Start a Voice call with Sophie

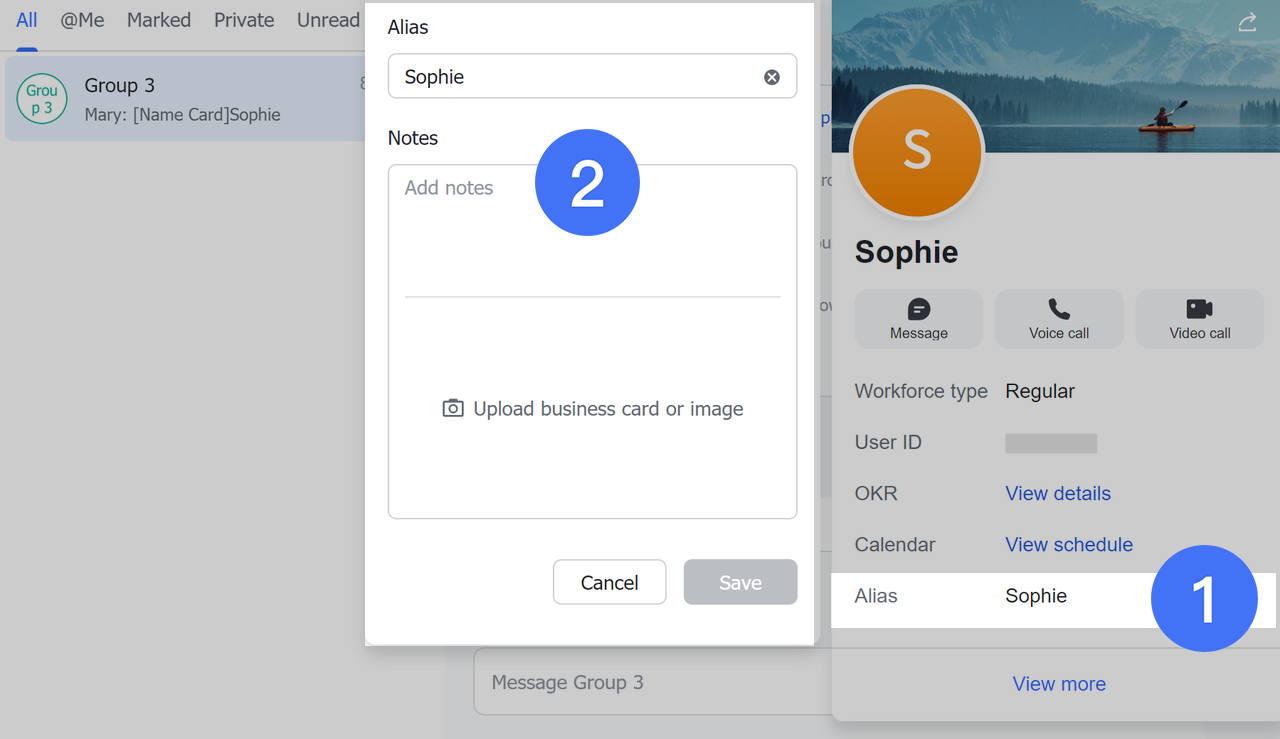tap(1058, 319)
